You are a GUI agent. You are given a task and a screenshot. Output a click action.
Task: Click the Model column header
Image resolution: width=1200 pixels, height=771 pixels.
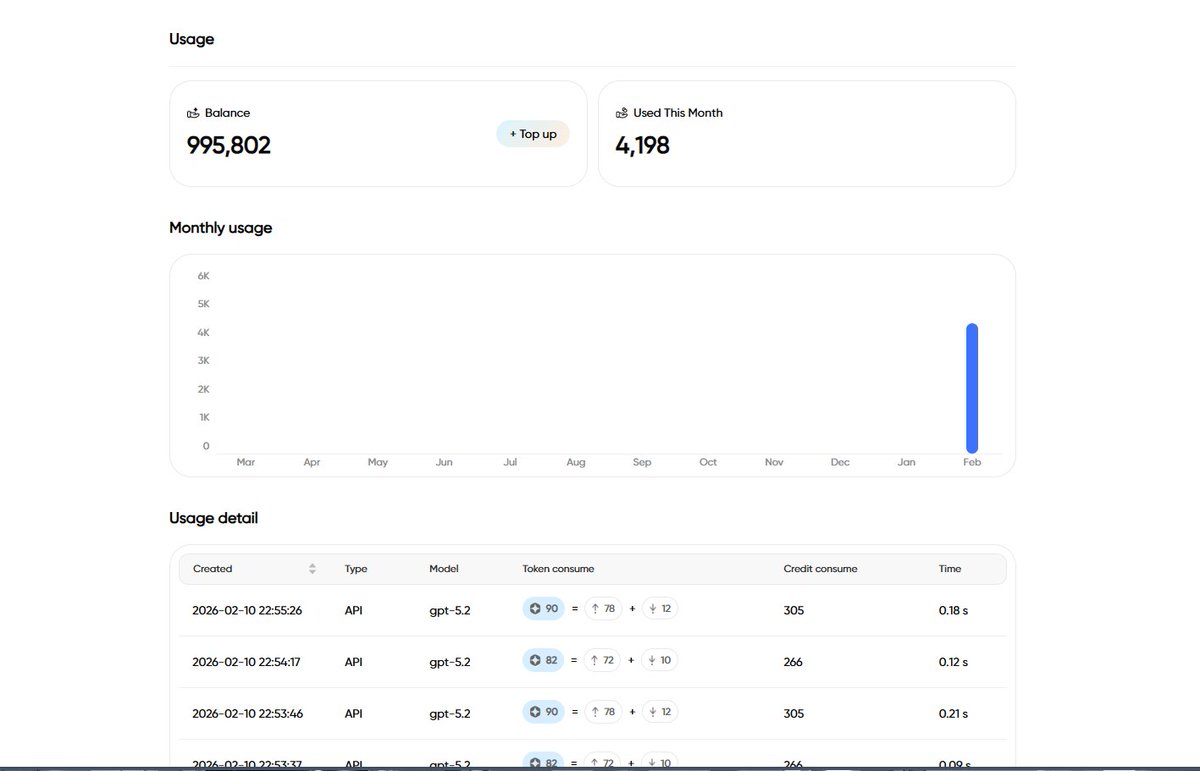coord(444,569)
